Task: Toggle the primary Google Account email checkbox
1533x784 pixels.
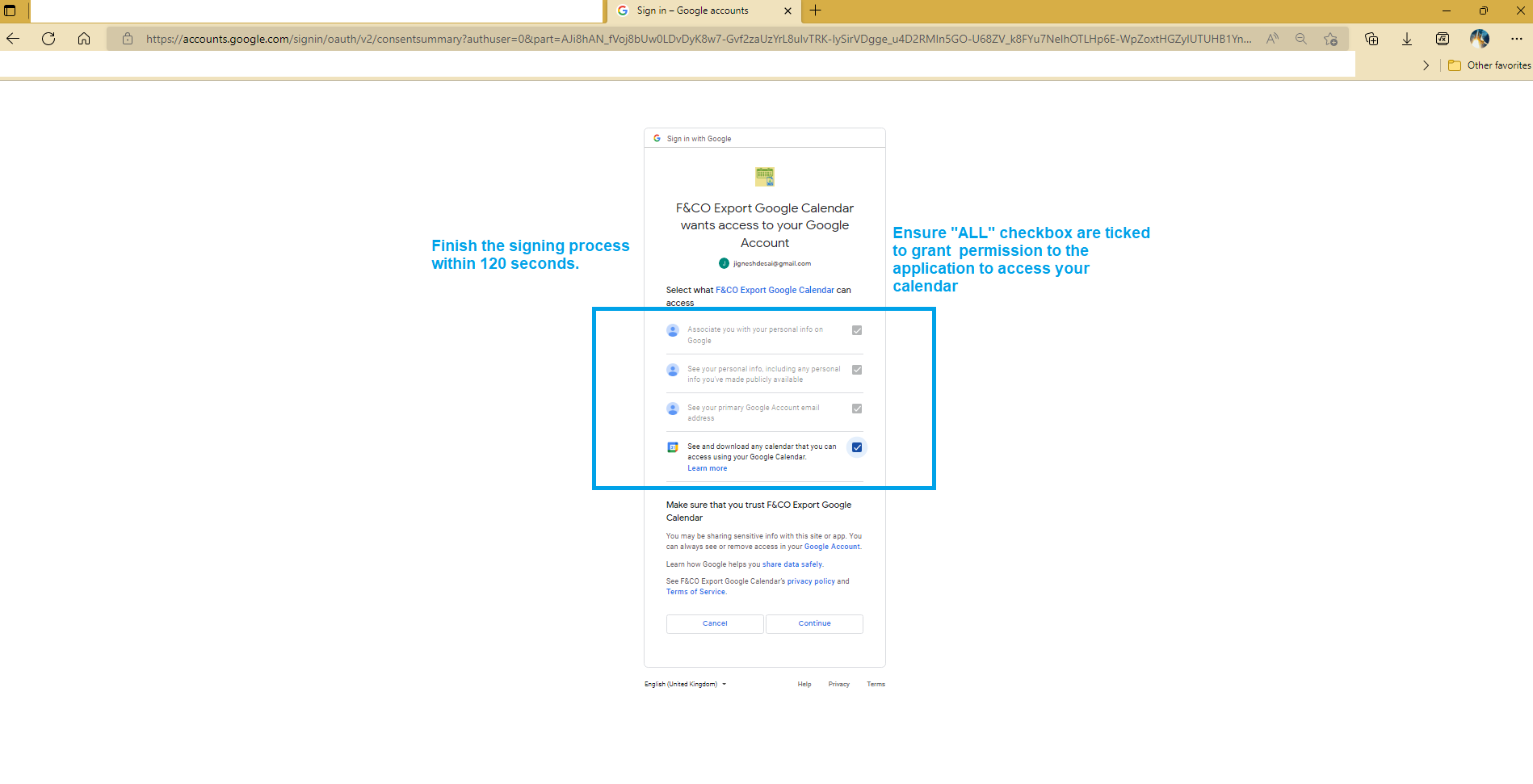Action: (x=857, y=409)
